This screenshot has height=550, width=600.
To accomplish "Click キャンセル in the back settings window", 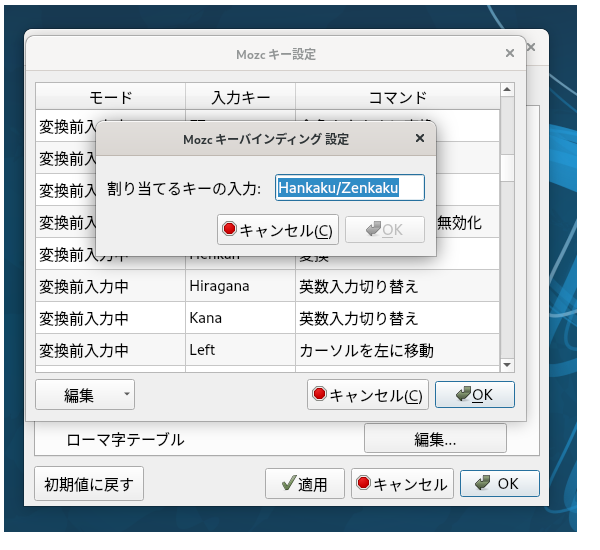I will pos(402,484).
